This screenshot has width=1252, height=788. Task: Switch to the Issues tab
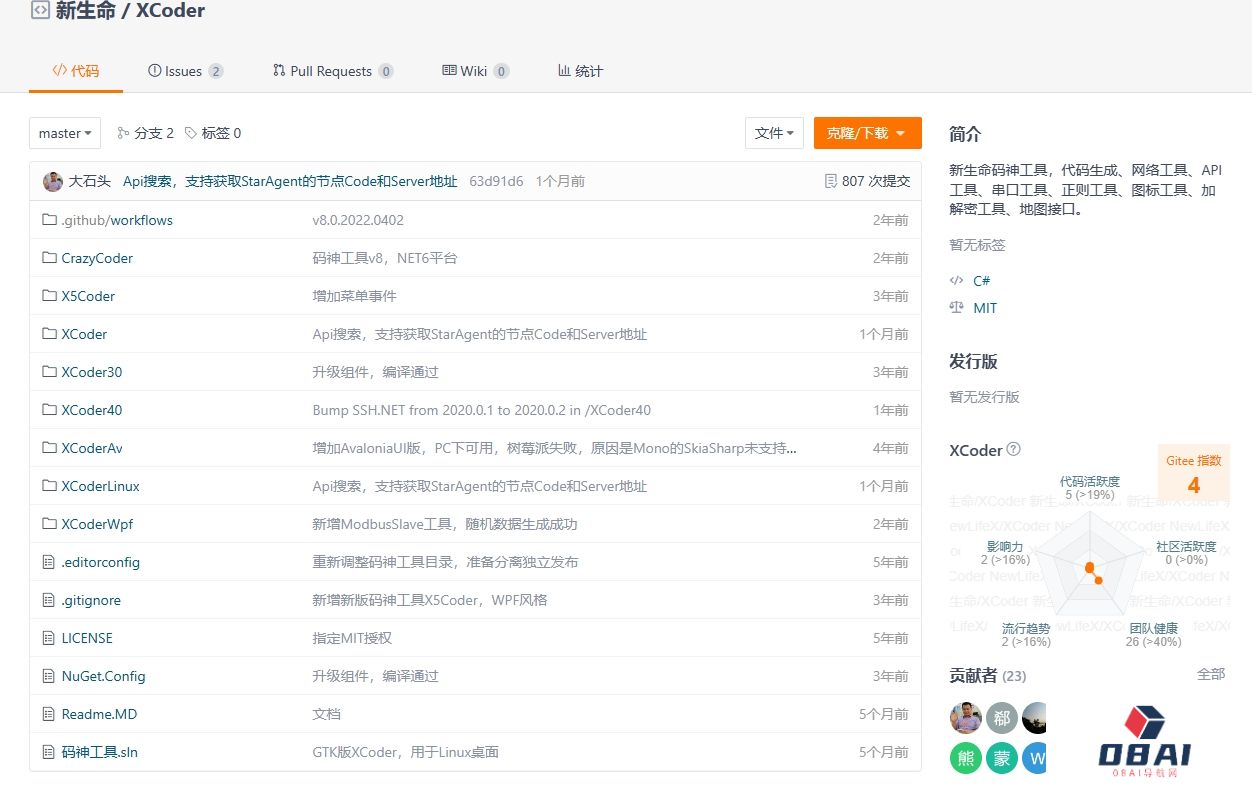click(185, 71)
